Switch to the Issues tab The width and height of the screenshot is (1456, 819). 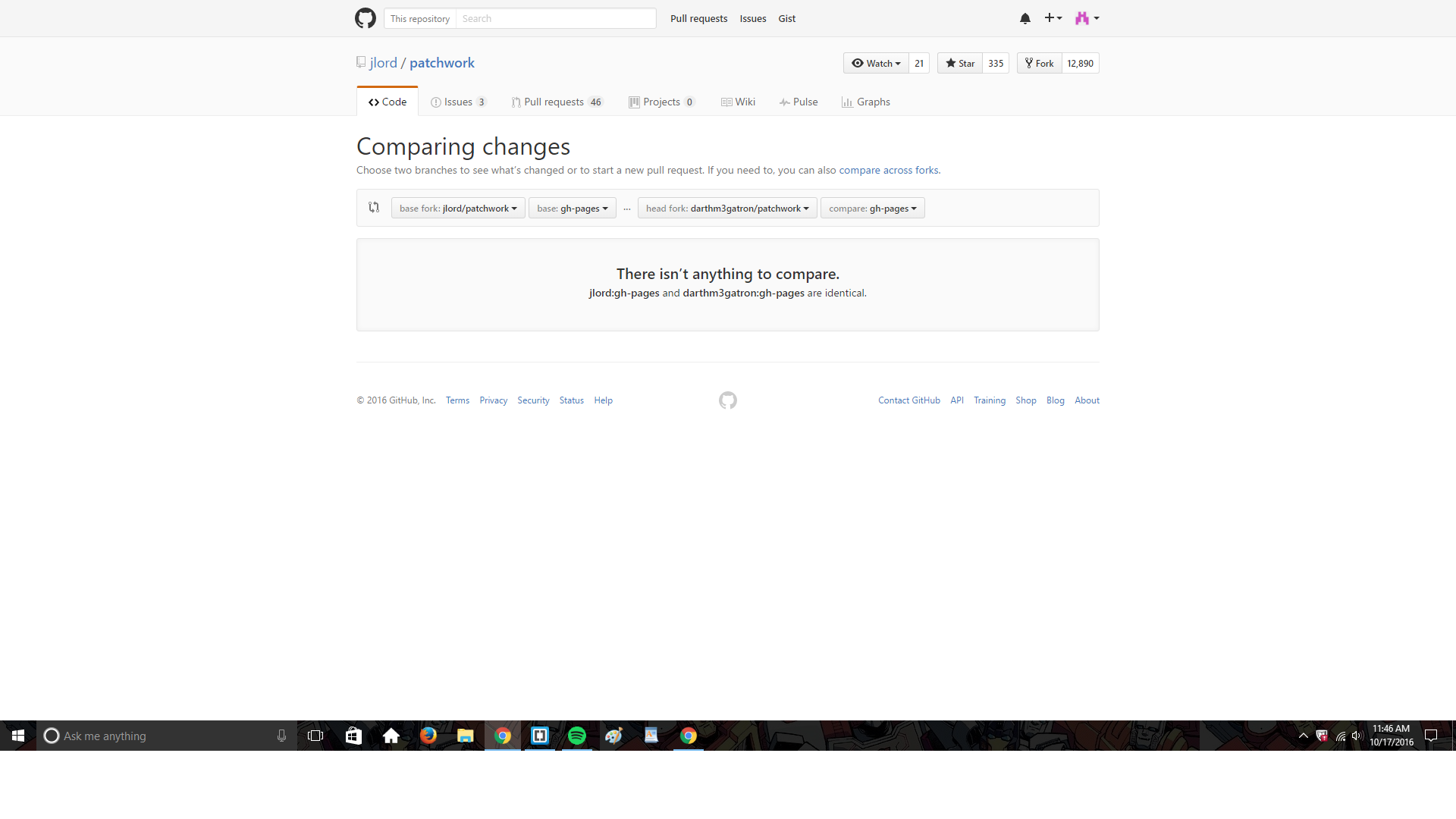(458, 102)
